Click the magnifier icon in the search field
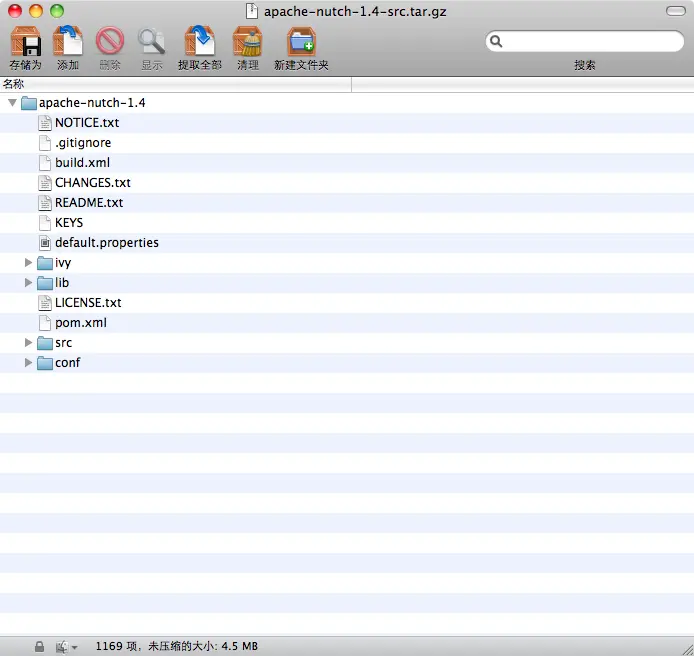Screen dimensions: 694x656 click(x=496, y=42)
